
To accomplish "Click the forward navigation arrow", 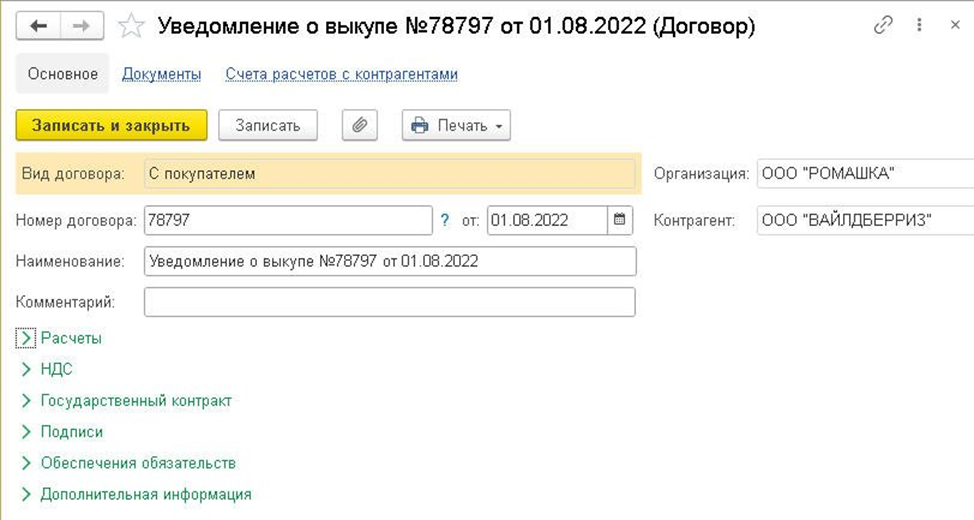I will click(86, 27).
